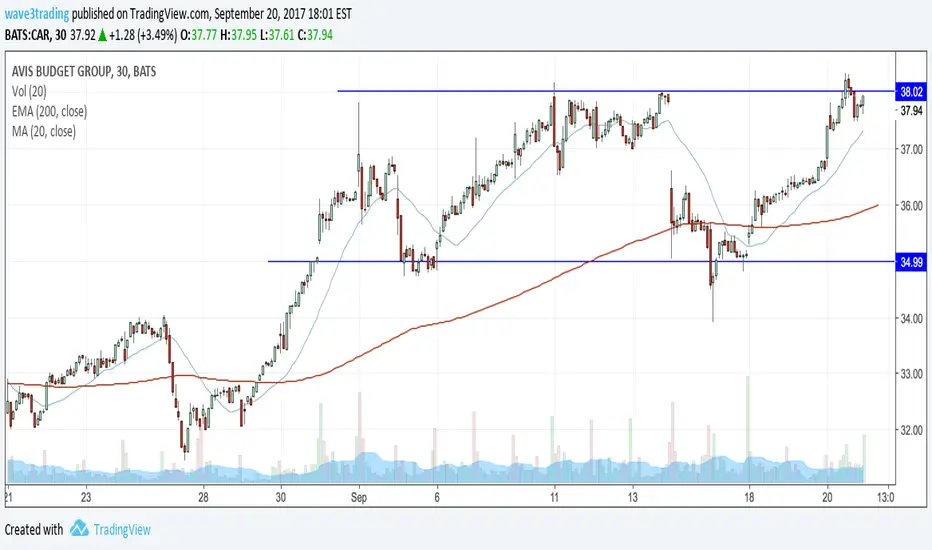Click the BATS:CAR, 30 ticker text
This screenshot has height=550, width=932.
36,35
